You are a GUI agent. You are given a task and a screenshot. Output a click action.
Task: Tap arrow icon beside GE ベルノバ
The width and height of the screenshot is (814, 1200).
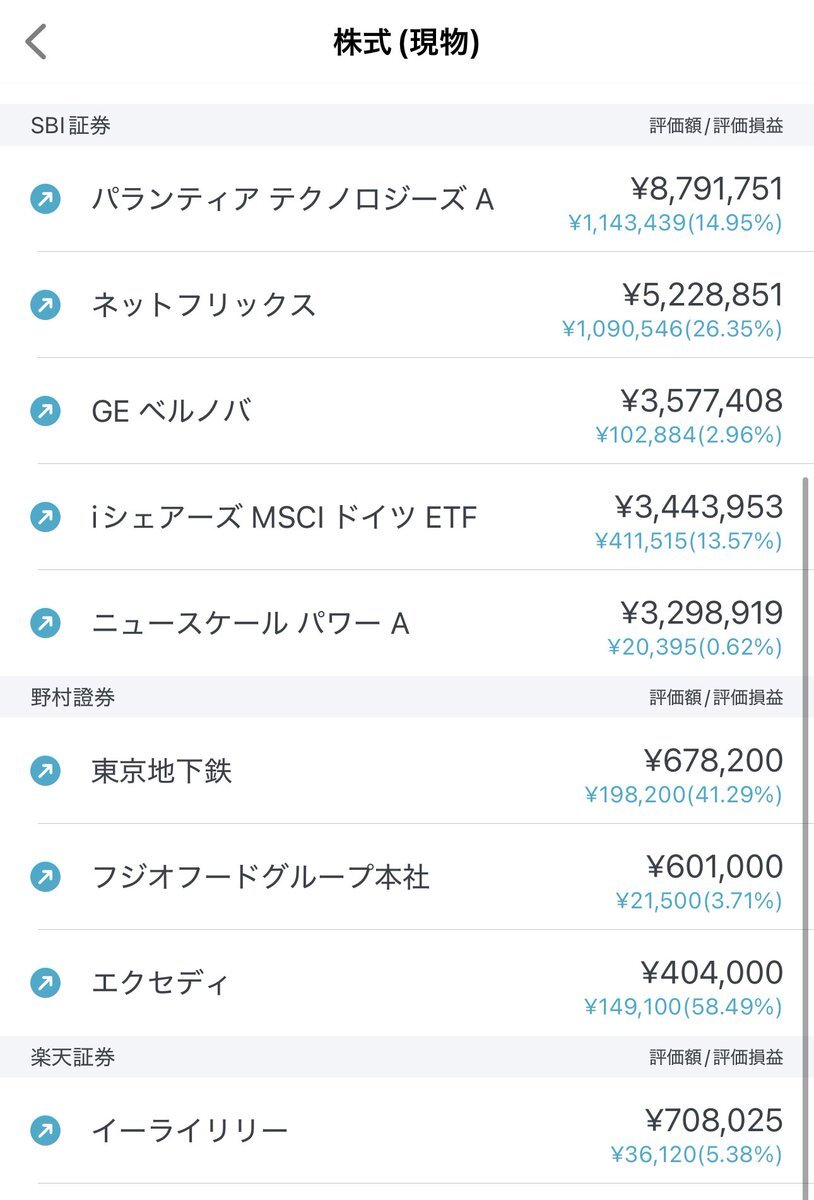45,411
